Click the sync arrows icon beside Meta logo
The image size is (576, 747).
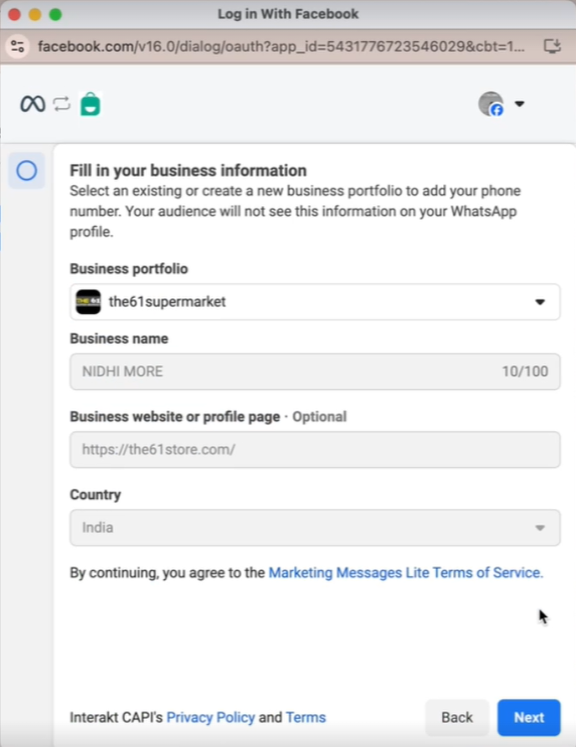pyautogui.click(x=61, y=104)
